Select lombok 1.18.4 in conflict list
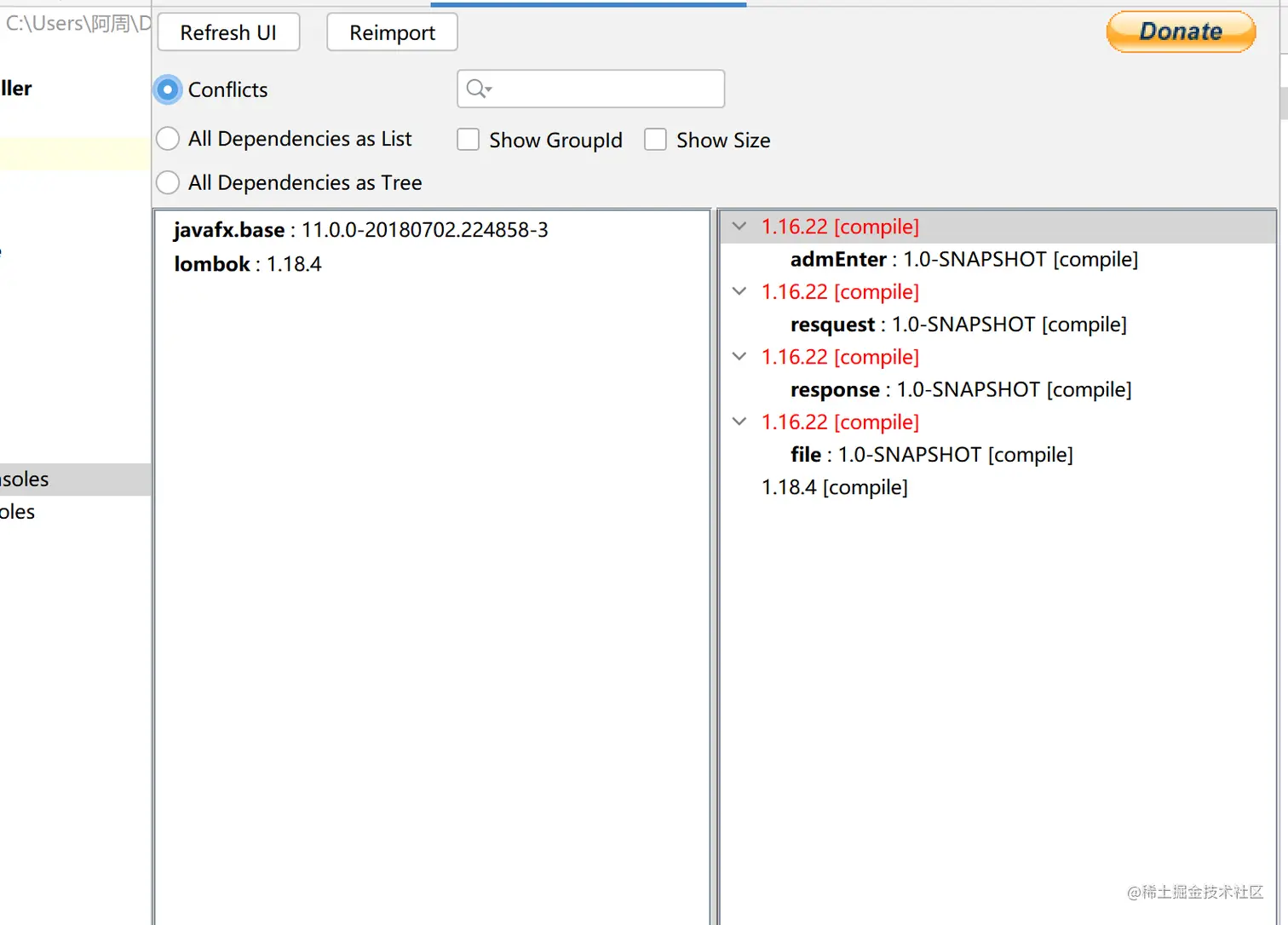This screenshot has height=925, width=1288. [247, 264]
